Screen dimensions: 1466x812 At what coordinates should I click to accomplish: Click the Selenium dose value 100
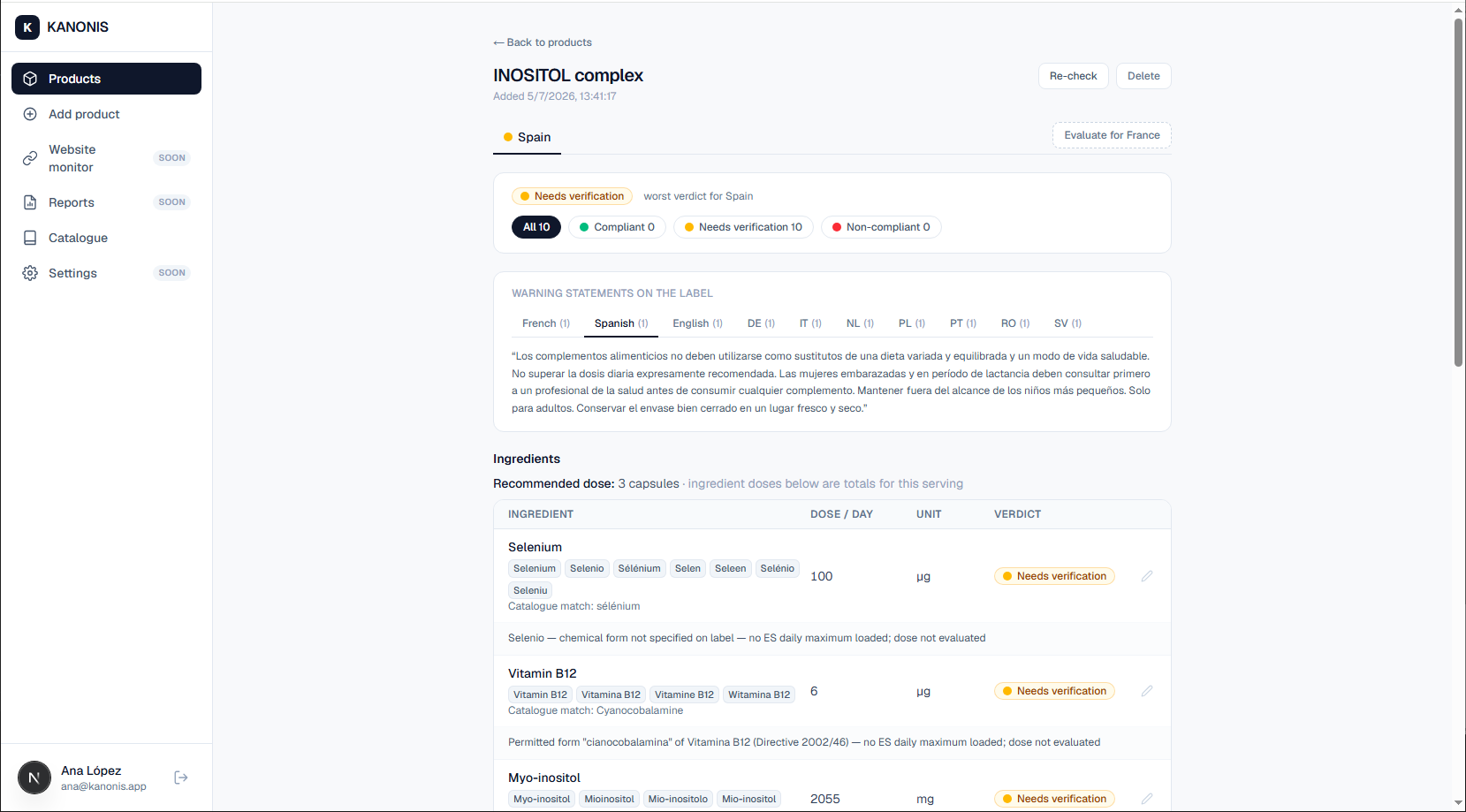click(x=822, y=576)
